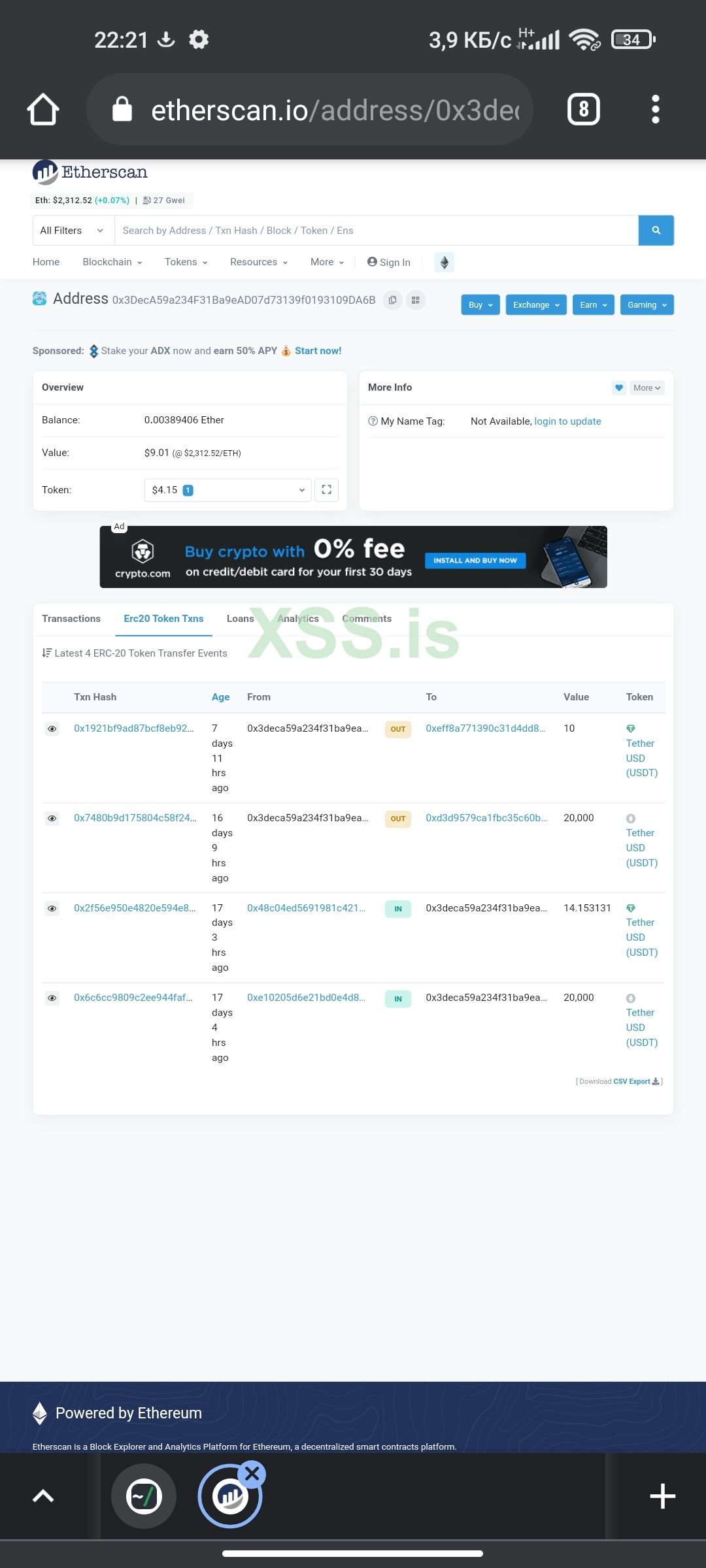The width and height of the screenshot is (706, 1568).
Task: Open txn hash 0x7480b9d175804c58f24
Action: 135,818
